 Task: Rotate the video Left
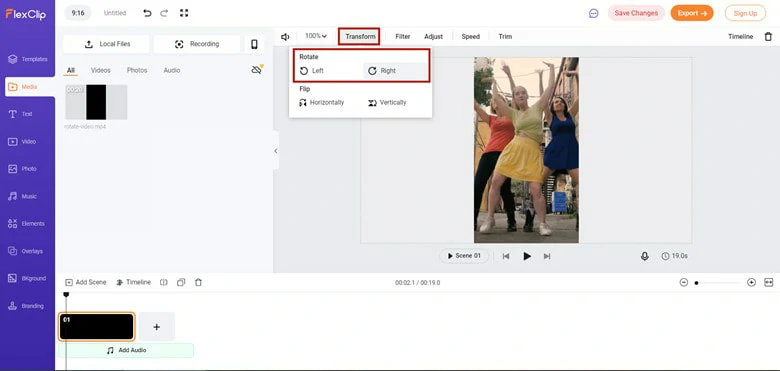coord(312,71)
